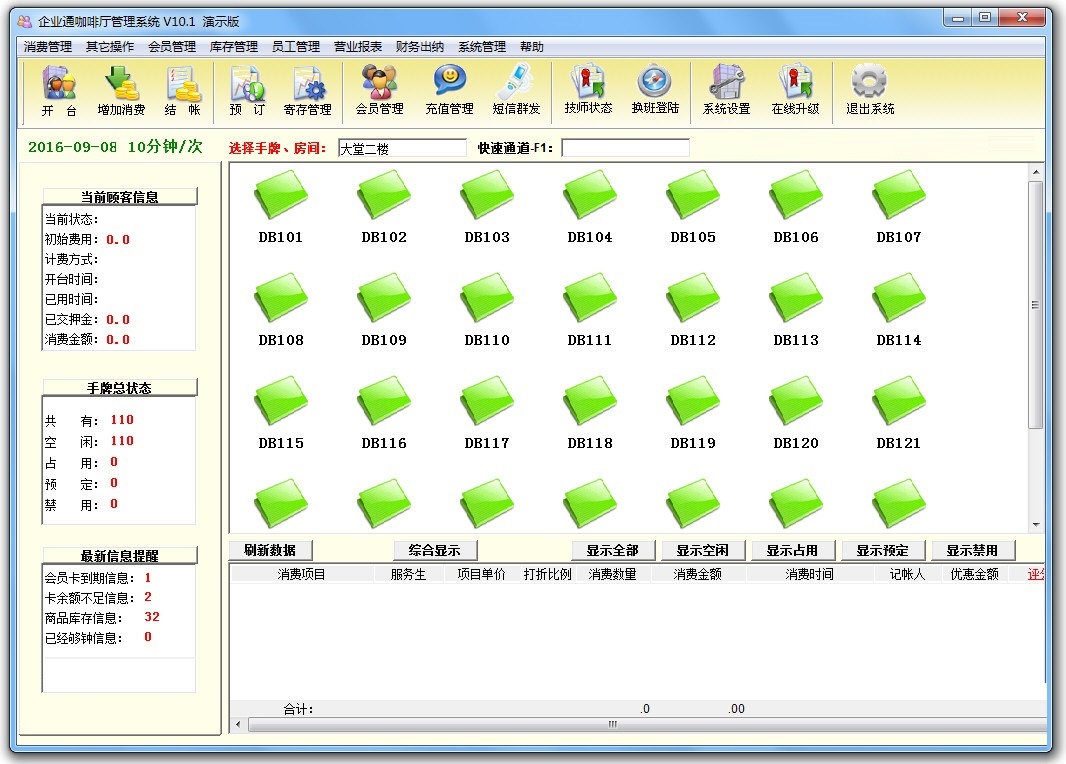
Task: Click the 打折比例 column header
Action: (x=547, y=574)
